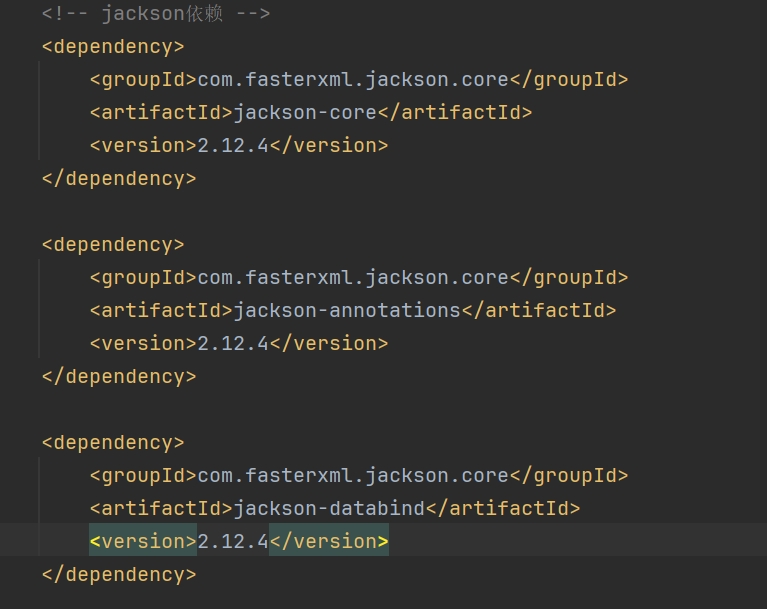The height and width of the screenshot is (609, 767).
Task: Click the 'jackson依赖' XML comment line
Action: click(x=156, y=13)
